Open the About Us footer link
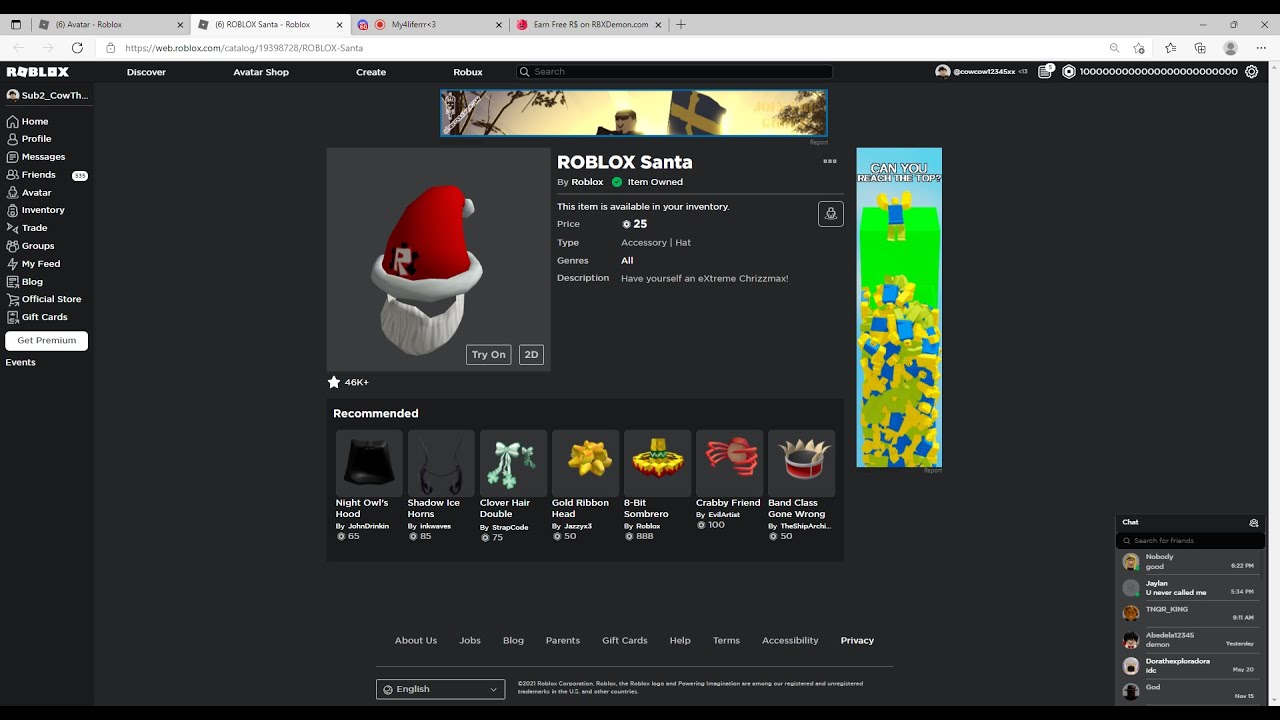 416,640
